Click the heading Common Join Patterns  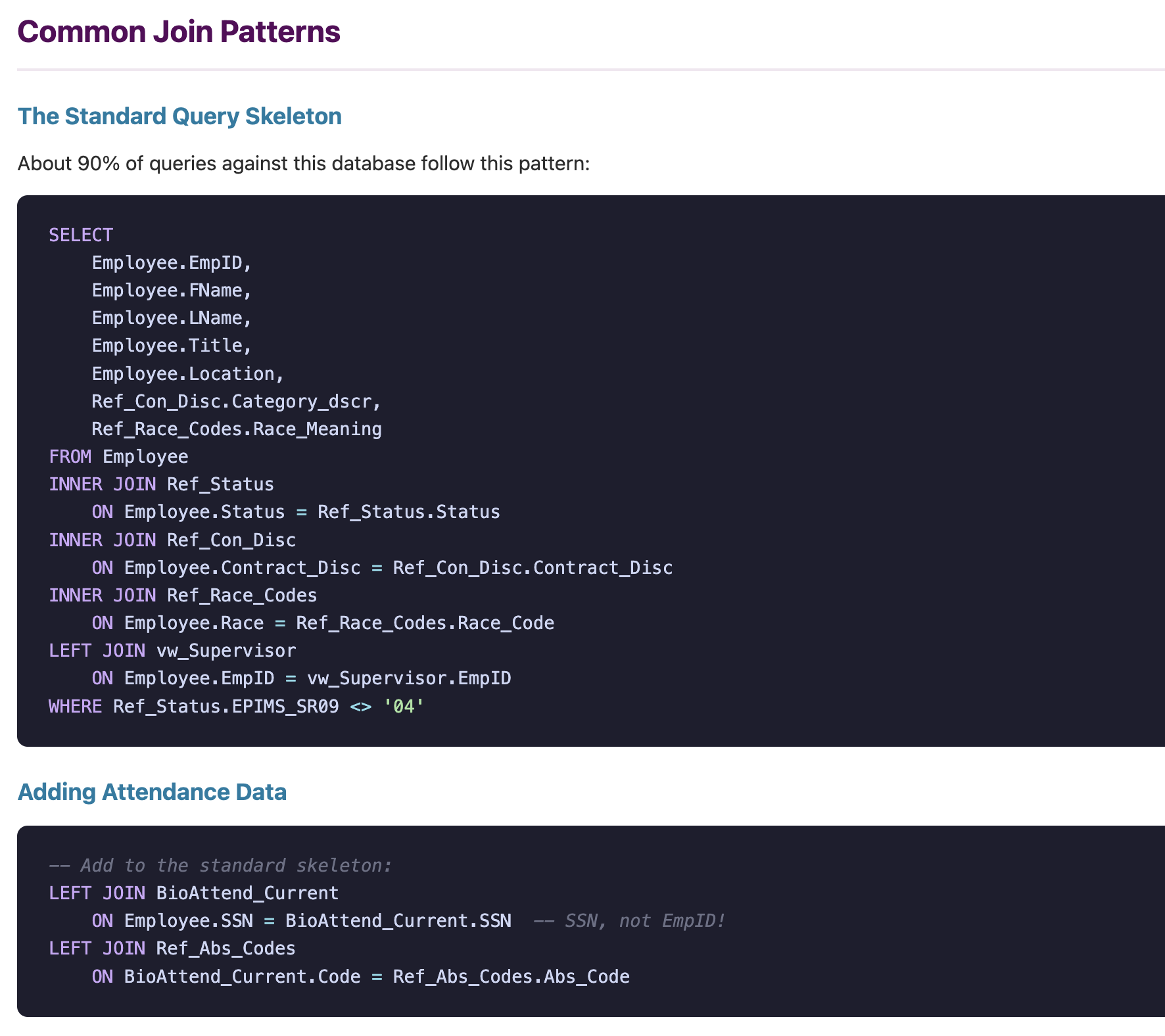click(179, 31)
